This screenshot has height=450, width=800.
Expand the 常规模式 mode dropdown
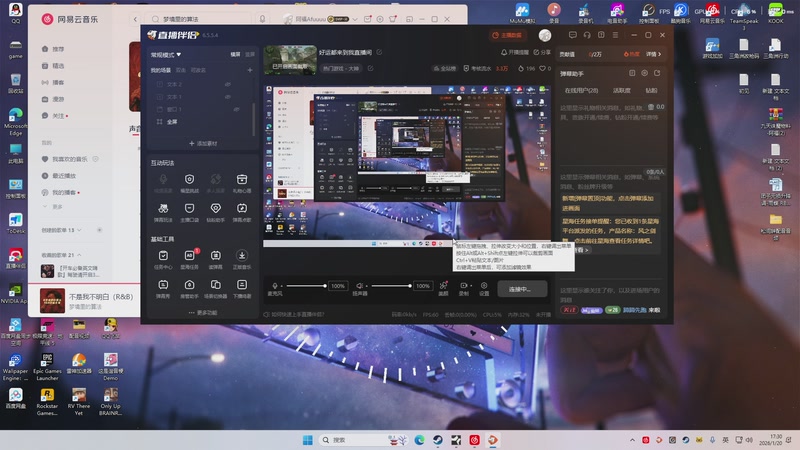coord(166,55)
